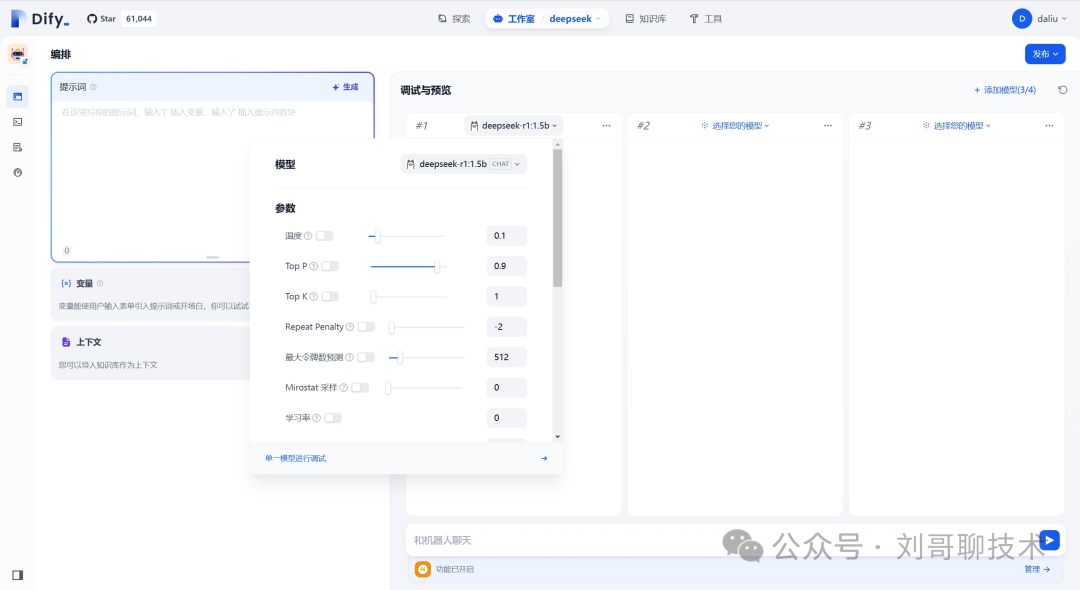Open the monitoring sidebar icon
Viewport: 1080px width, 590px height.
(x=18, y=173)
